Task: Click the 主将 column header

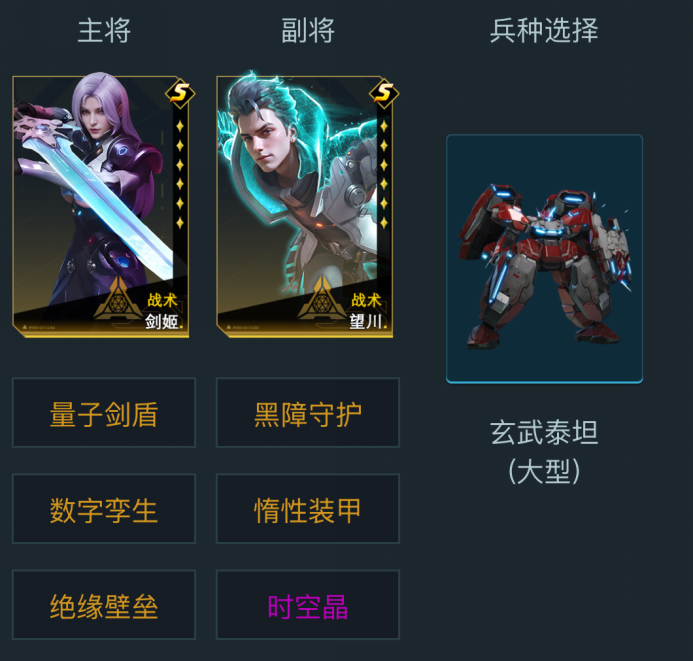Action: [x=104, y=30]
